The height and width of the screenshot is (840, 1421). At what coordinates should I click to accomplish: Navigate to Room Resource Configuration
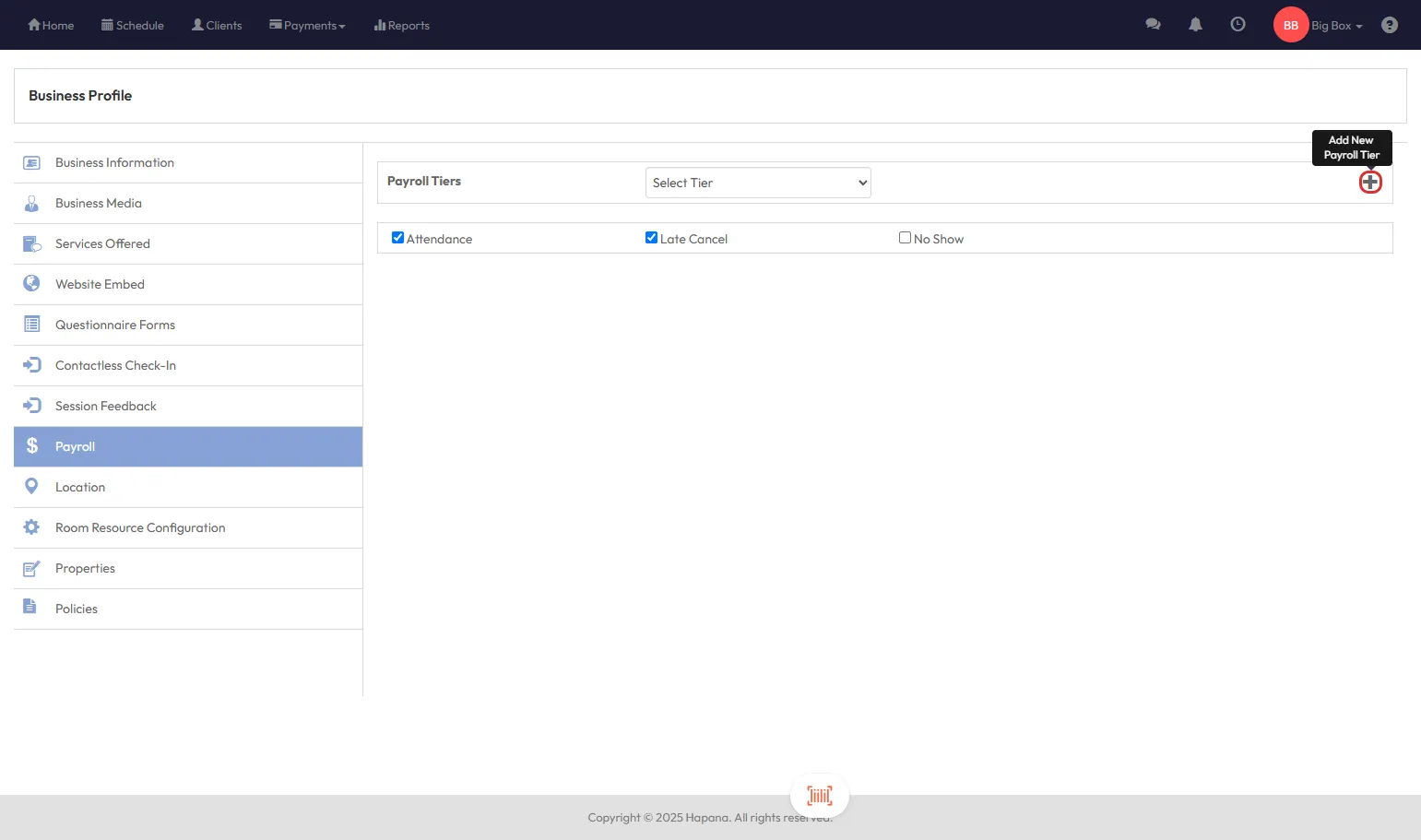[140, 528]
